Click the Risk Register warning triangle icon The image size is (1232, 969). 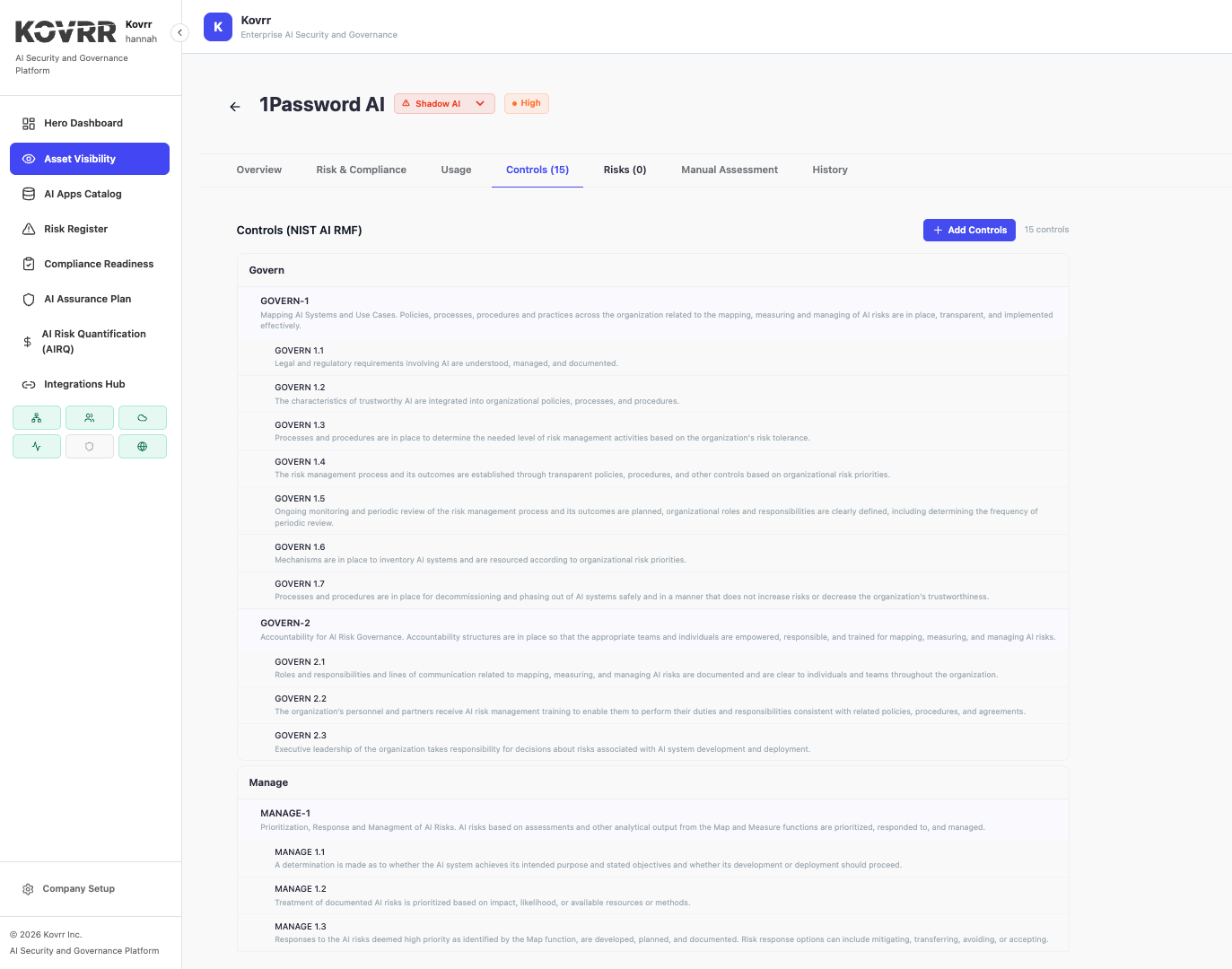[x=29, y=229]
